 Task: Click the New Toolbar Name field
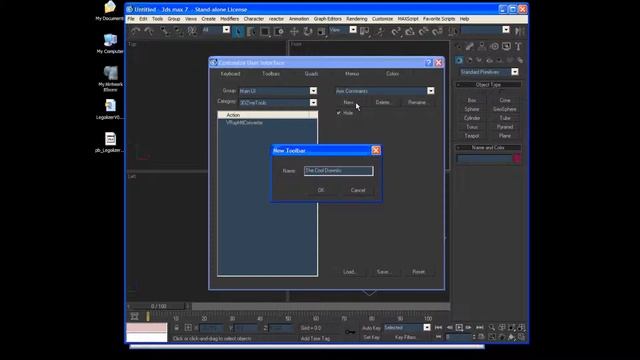click(x=338, y=171)
